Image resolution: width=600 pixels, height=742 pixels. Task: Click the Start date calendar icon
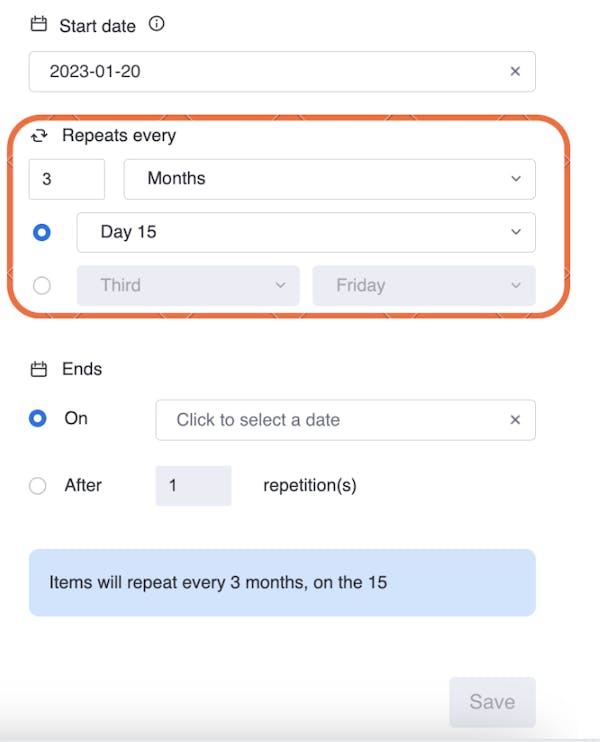[x=39, y=25]
